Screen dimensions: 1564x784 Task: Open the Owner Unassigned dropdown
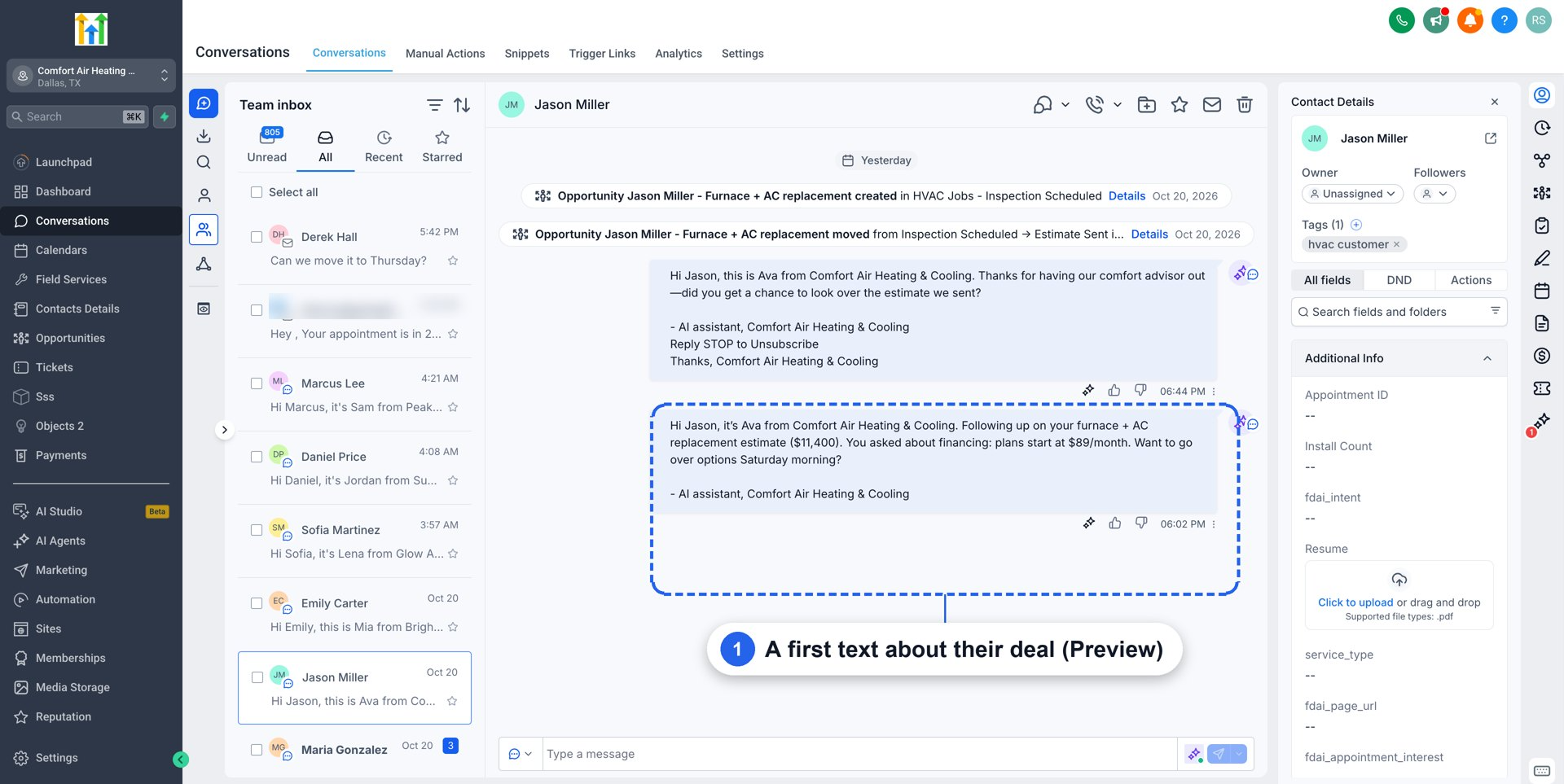pos(1352,194)
